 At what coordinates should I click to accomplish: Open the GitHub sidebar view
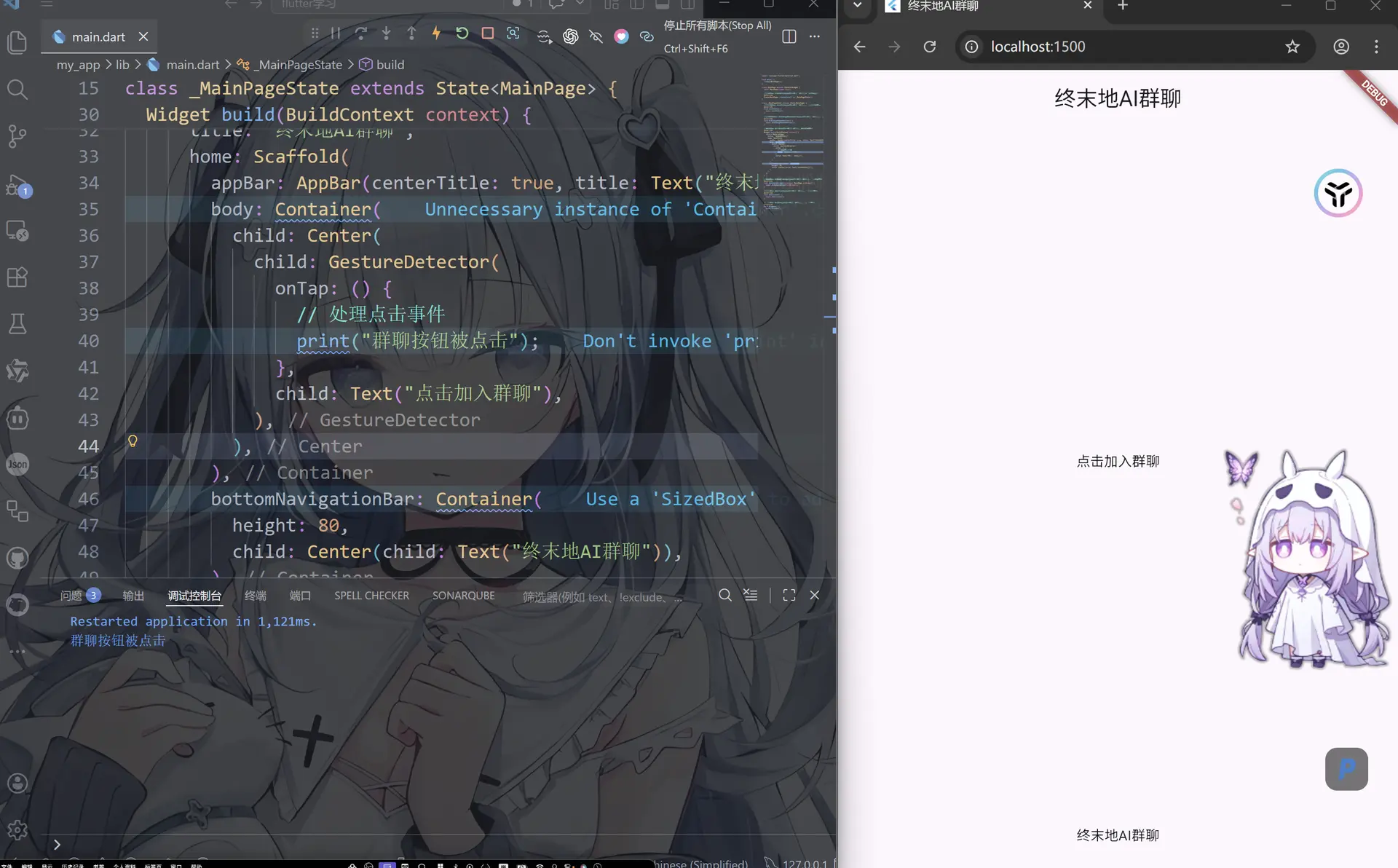(17, 559)
